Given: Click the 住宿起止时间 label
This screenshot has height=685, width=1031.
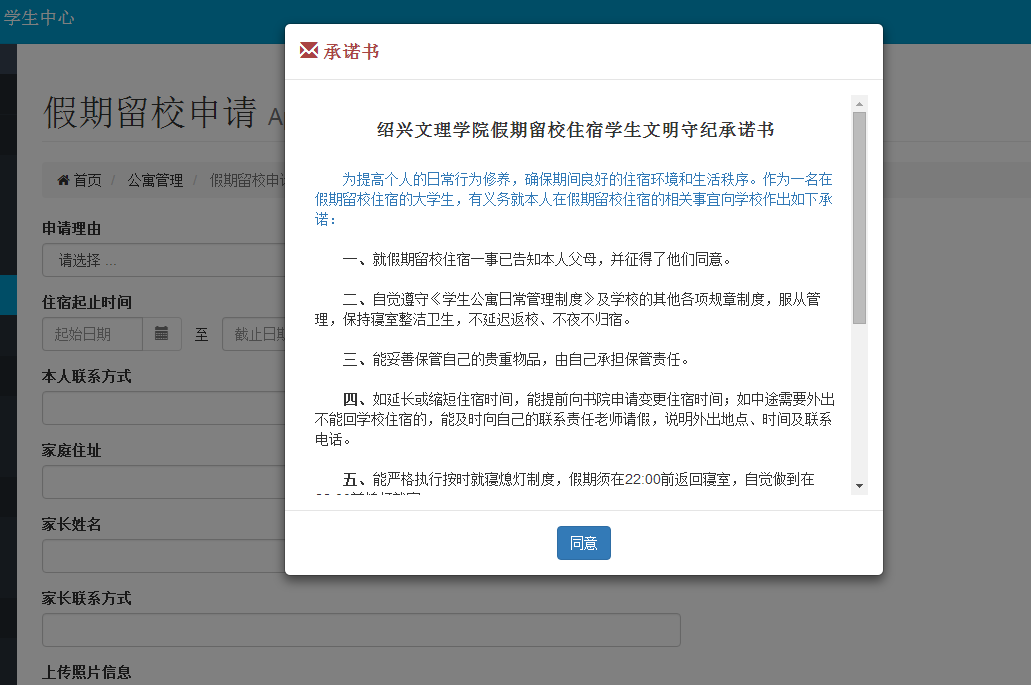Looking at the screenshot, I should coord(87,302).
